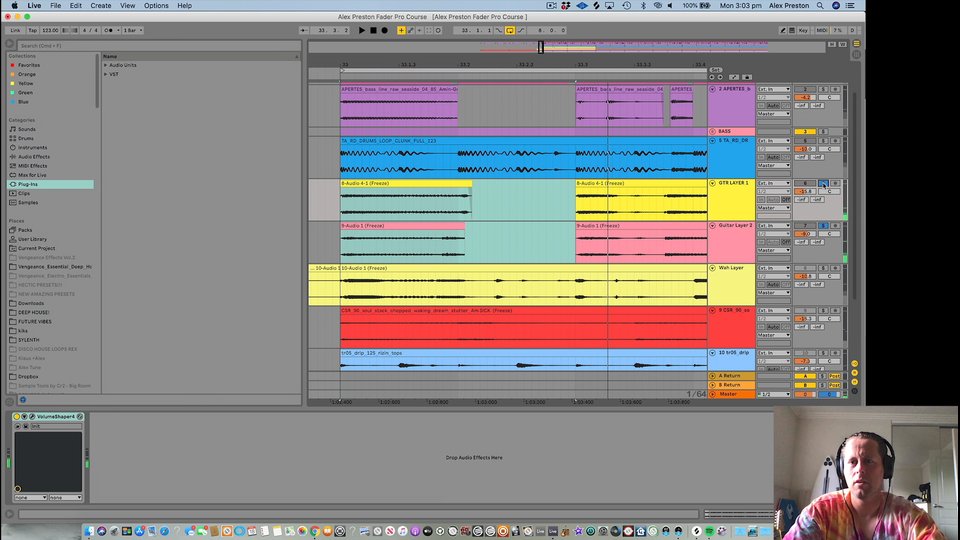960x540 pixels.
Task: Fold the 2 APERTES track with its arrow
Action: pyautogui.click(x=713, y=89)
